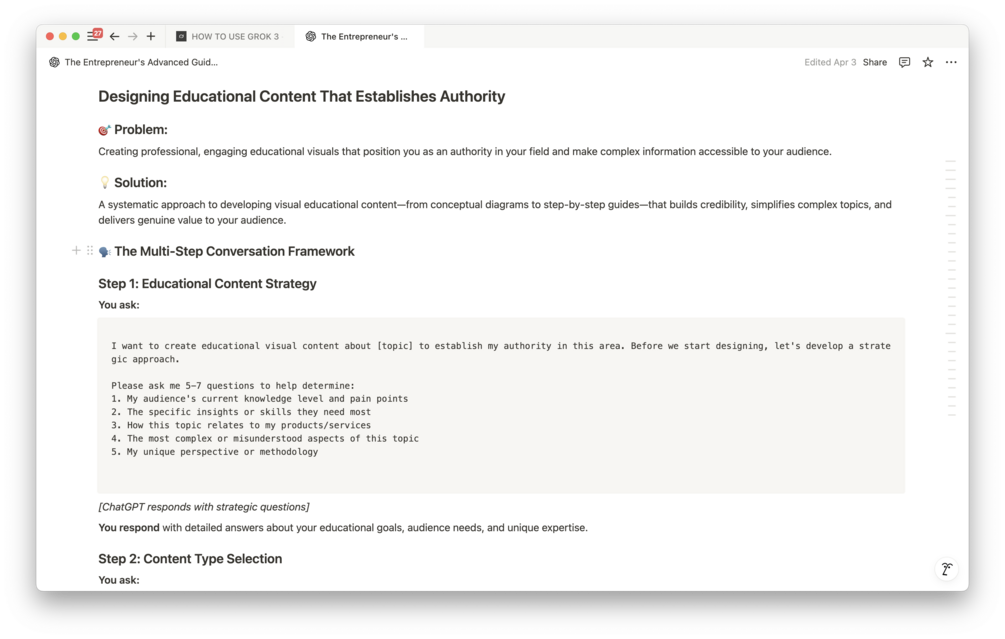
Task: Open the sidebar menu with notification badge
Action: 94,36
